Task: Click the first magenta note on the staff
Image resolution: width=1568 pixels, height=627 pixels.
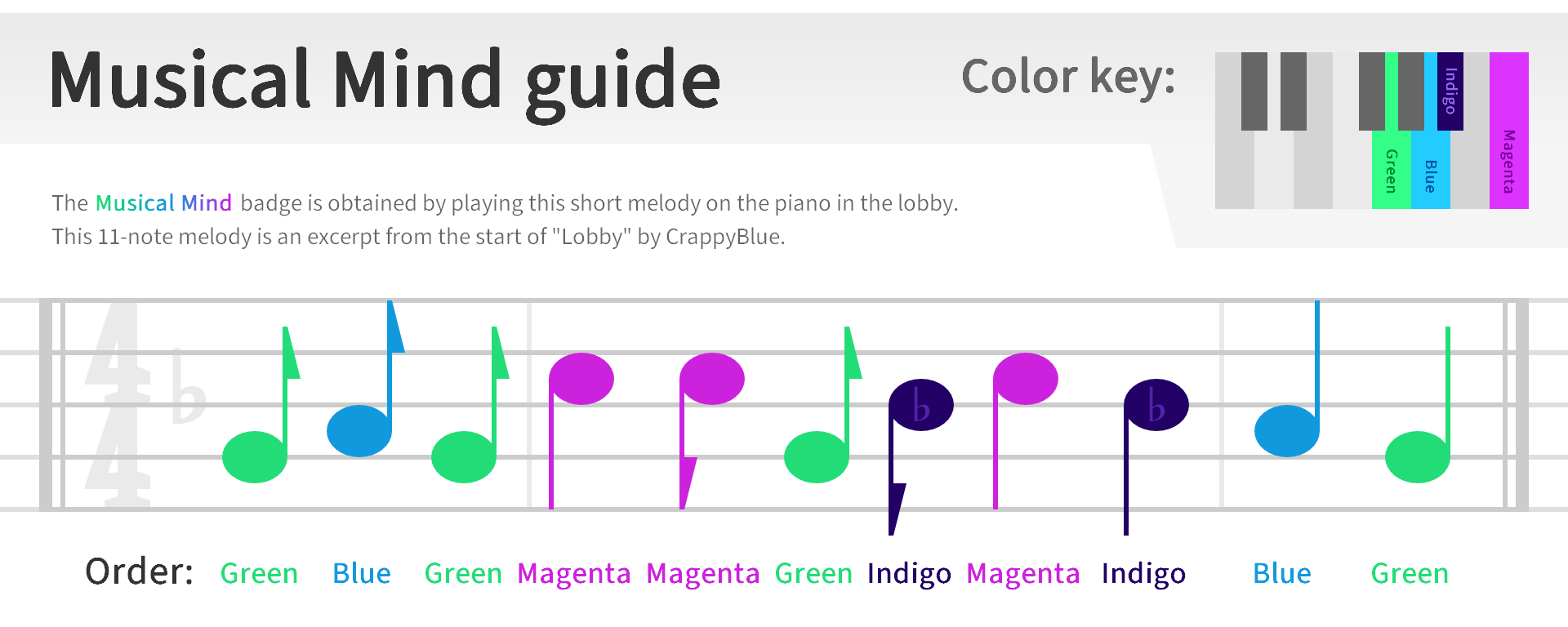Action: click(x=581, y=379)
